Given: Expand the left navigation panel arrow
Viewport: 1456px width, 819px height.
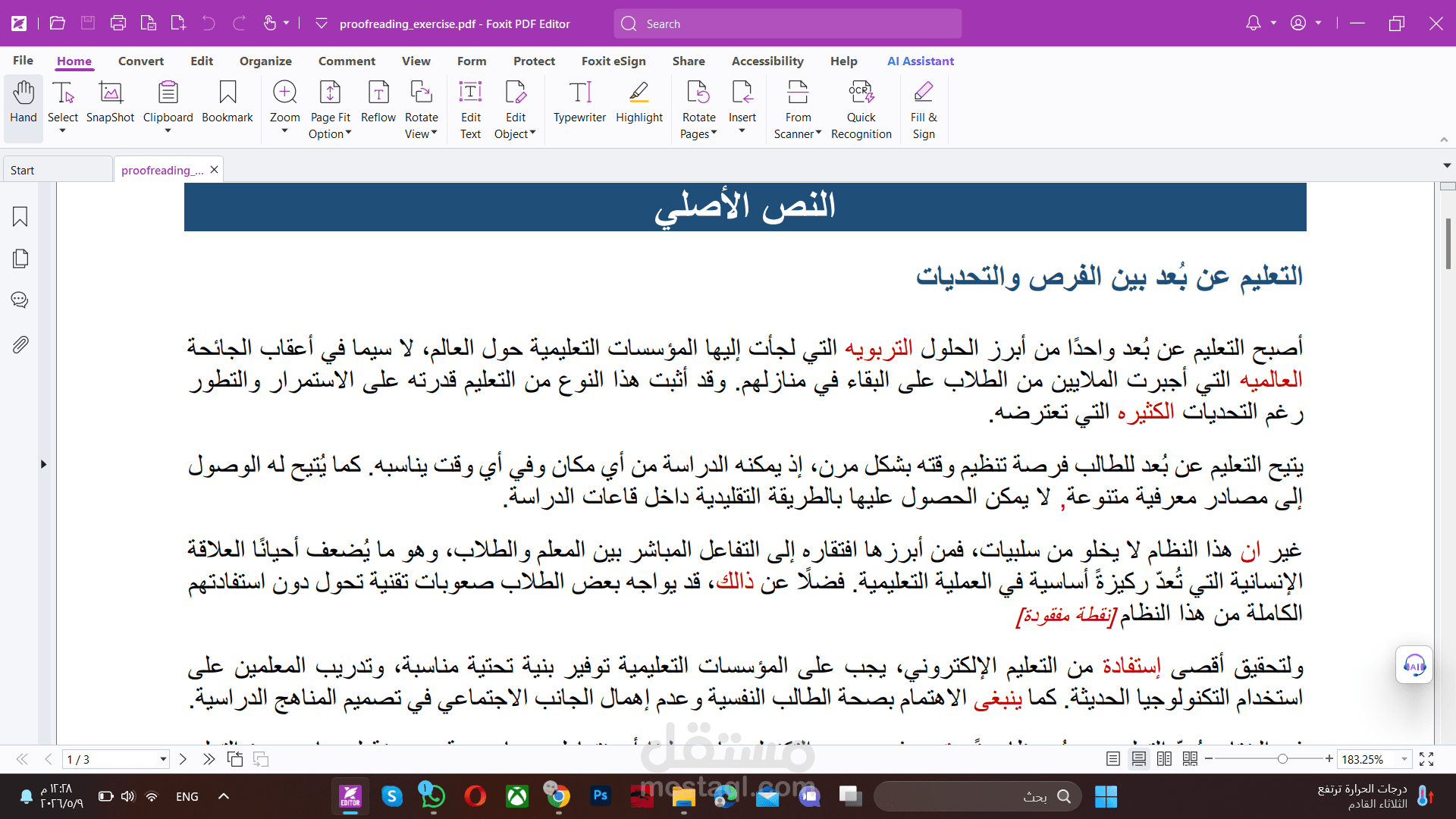Looking at the screenshot, I should tap(44, 464).
